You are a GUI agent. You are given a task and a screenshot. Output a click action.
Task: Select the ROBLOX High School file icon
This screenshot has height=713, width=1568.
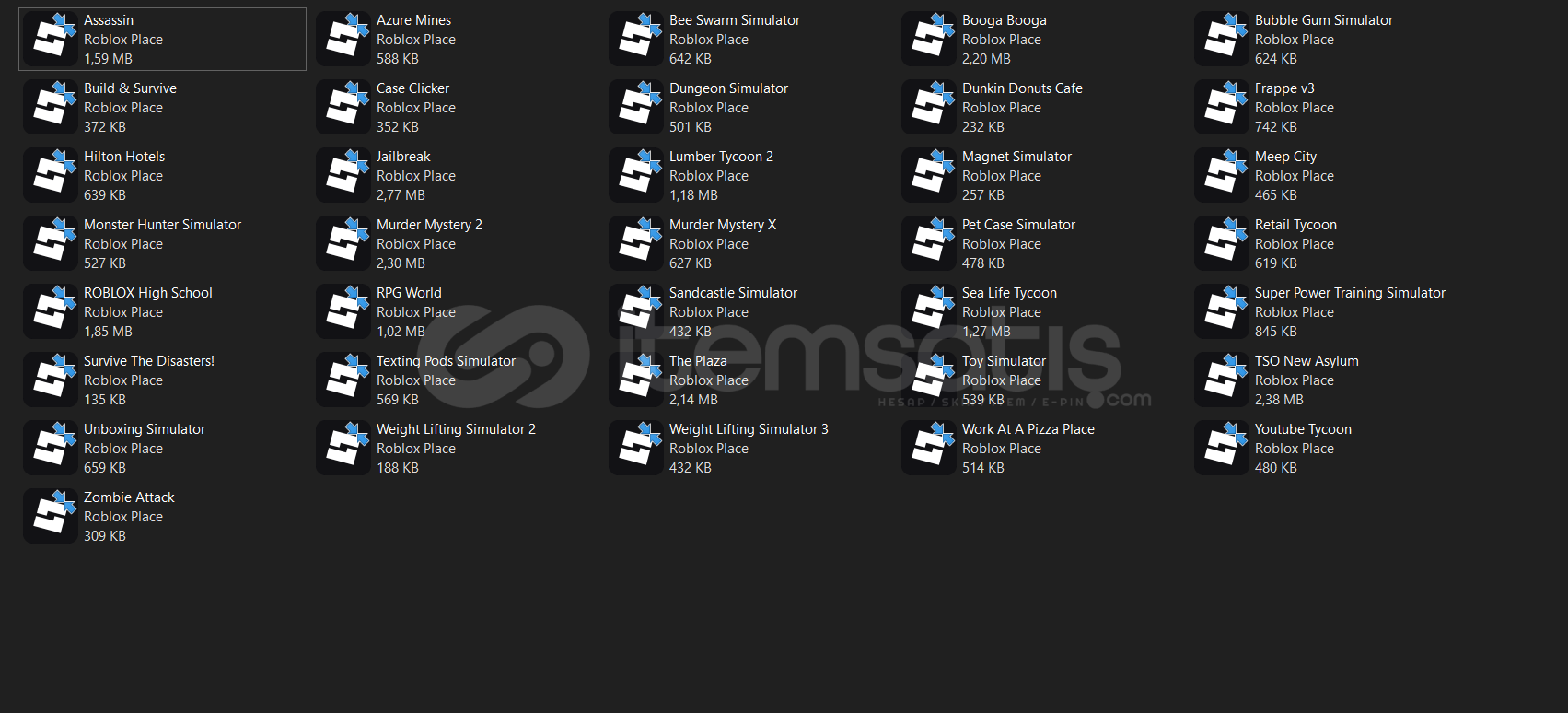(52, 311)
